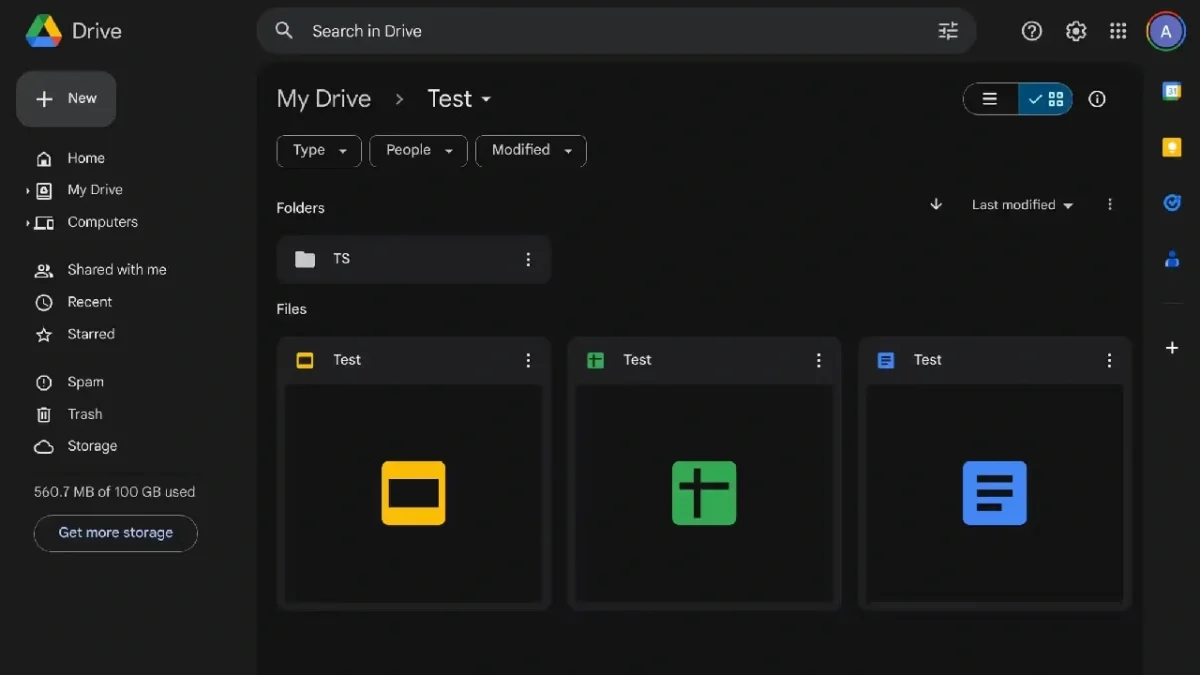Expand My Drive tree in sidebar
The width and height of the screenshot is (1200, 675).
(x=28, y=190)
